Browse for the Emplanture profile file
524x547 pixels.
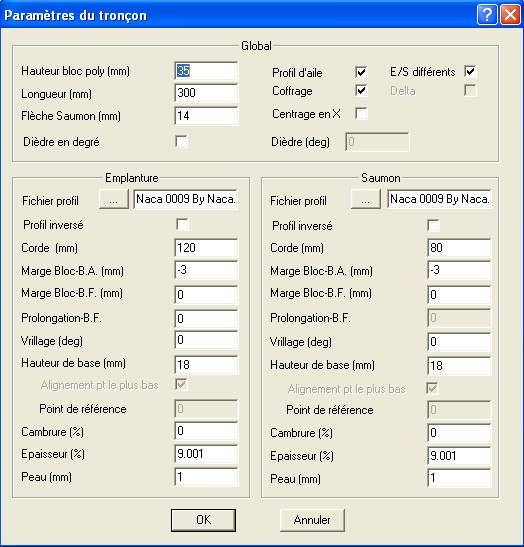[114, 200]
